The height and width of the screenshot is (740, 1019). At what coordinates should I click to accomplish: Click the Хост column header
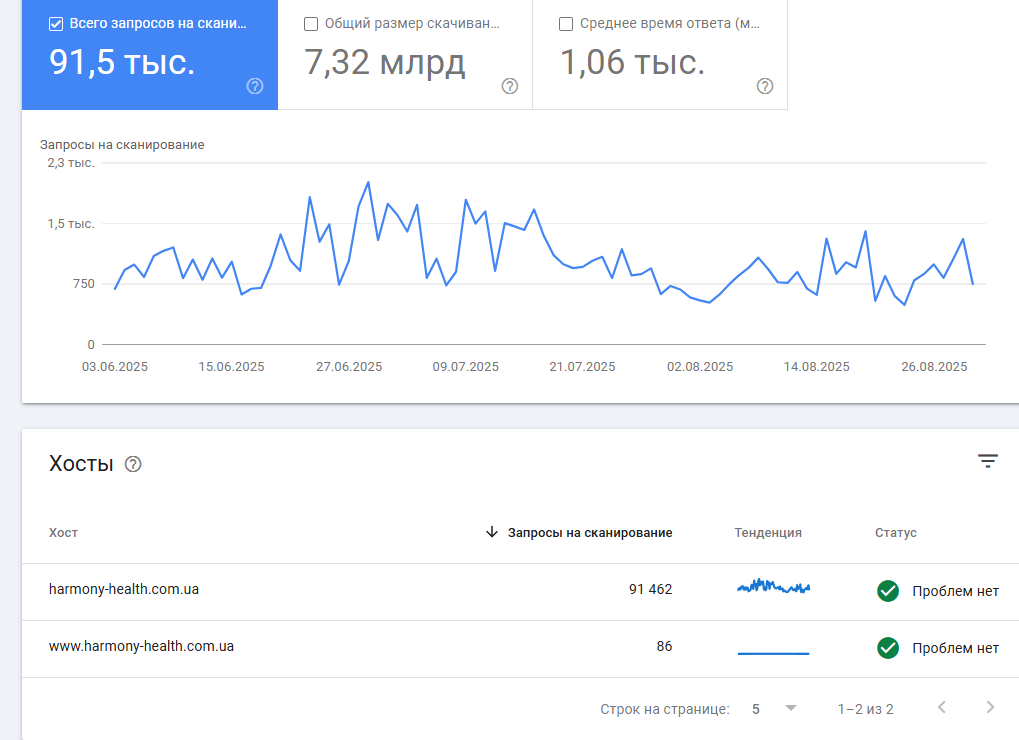pyautogui.click(x=63, y=533)
